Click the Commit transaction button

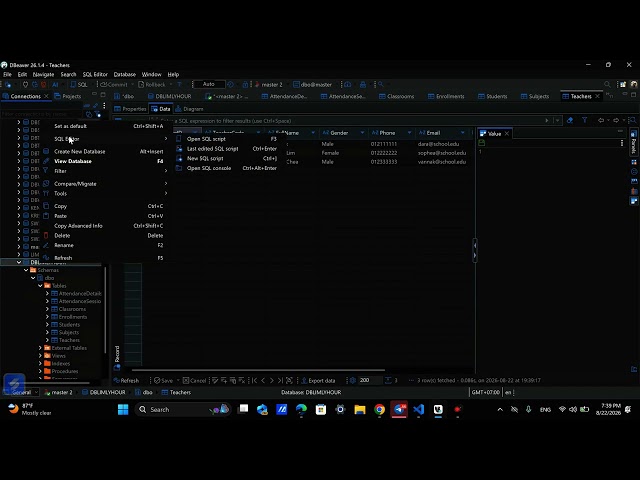(x=114, y=84)
